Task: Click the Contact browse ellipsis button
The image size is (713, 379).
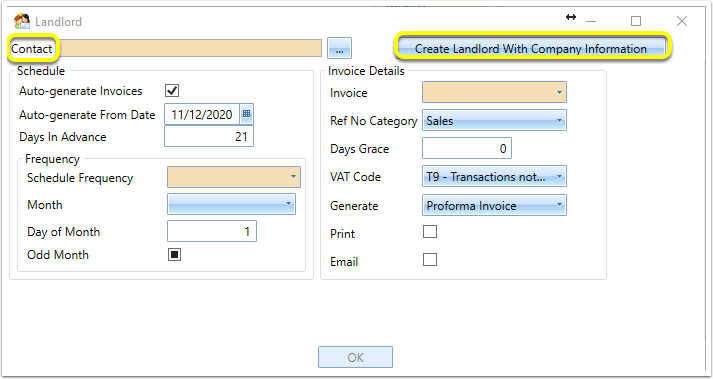Action: [x=339, y=48]
